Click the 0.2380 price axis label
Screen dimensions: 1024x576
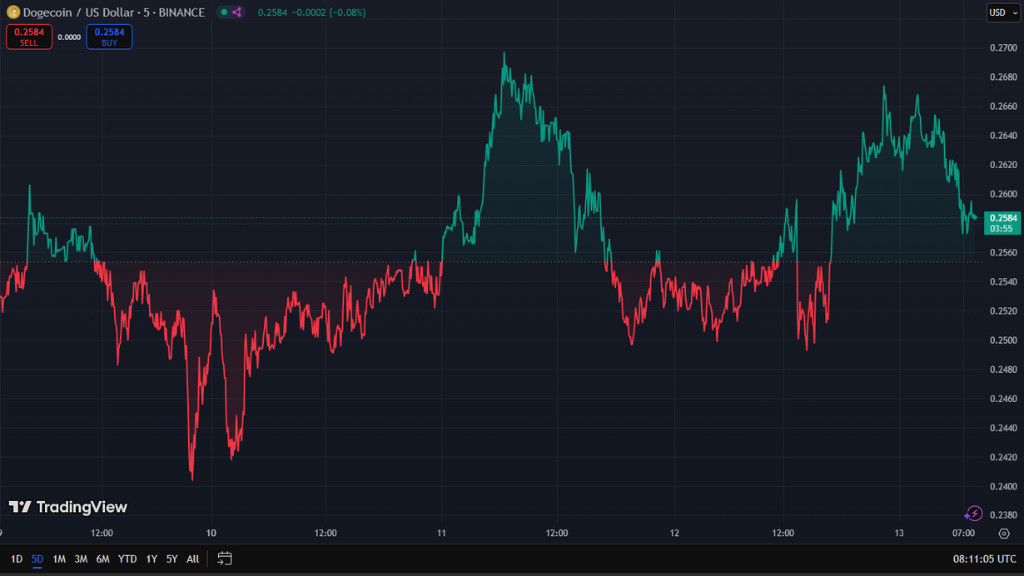pyautogui.click(x=1003, y=515)
